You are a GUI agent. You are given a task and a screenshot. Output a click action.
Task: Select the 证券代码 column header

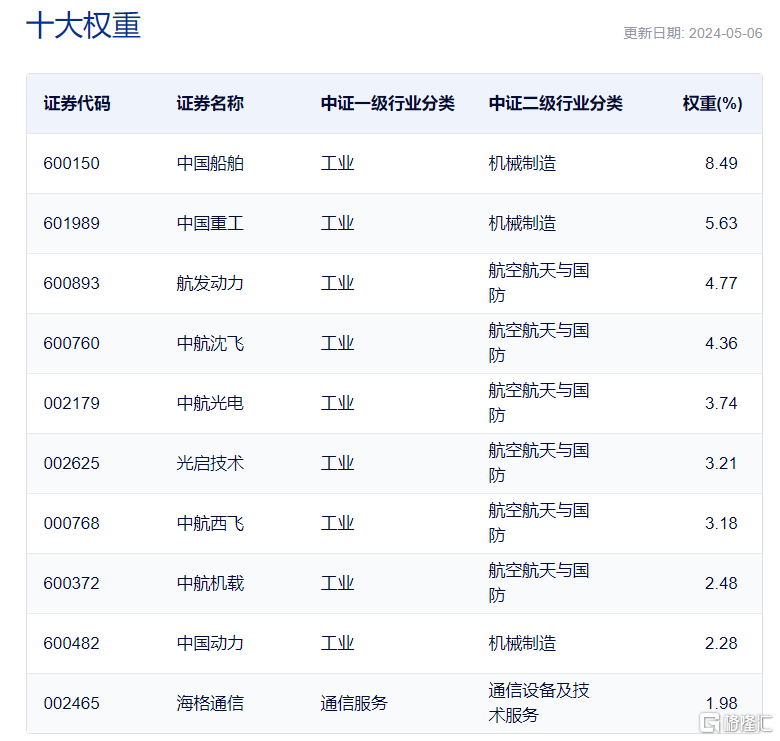pos(77,103)
